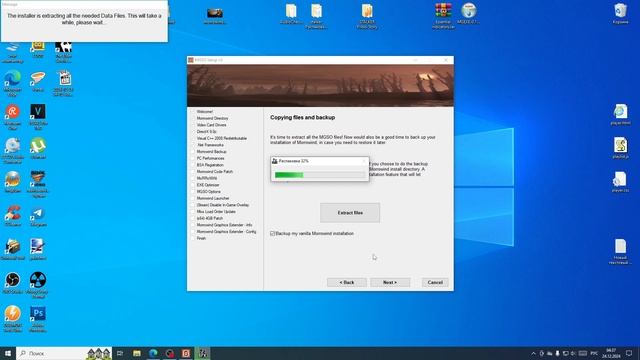
Task: Open the radiation-symbol desktop shortcut
Action: pos(38,285)
